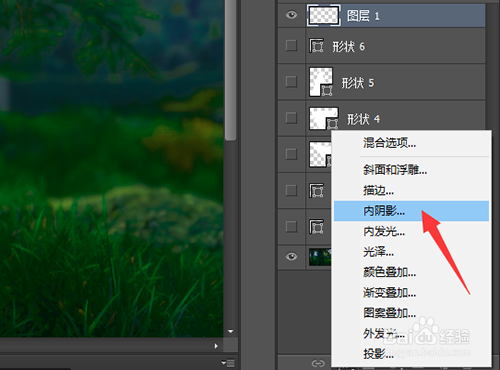Click the canvas scroll-right arrow
This screenshot has width=500, height=370.
tap(216, 346)
